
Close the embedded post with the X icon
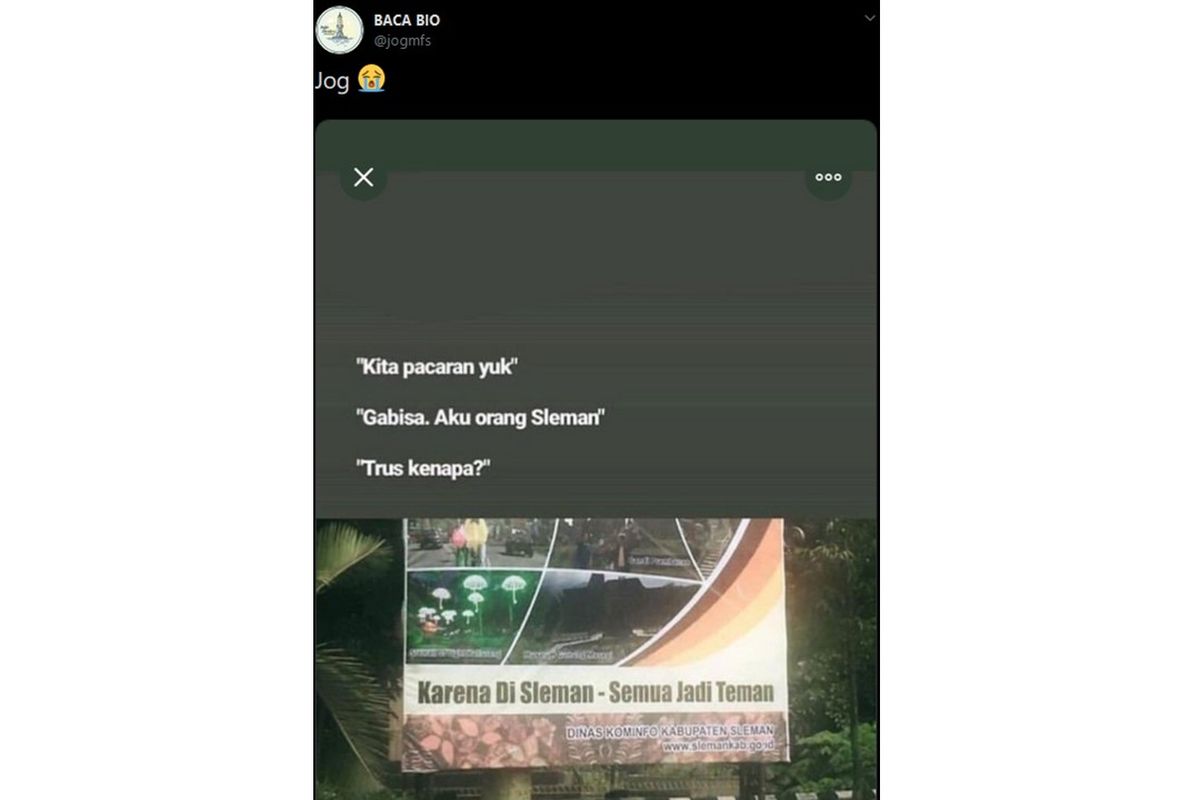pos(364,177)
